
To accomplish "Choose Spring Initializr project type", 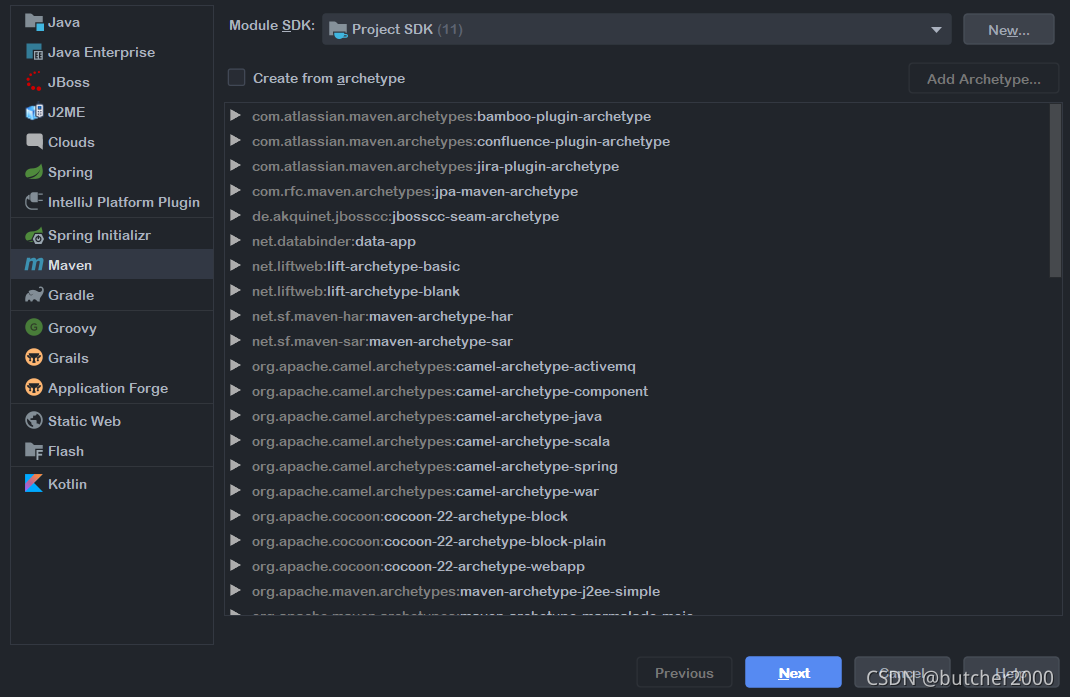I will coord(112,235).
